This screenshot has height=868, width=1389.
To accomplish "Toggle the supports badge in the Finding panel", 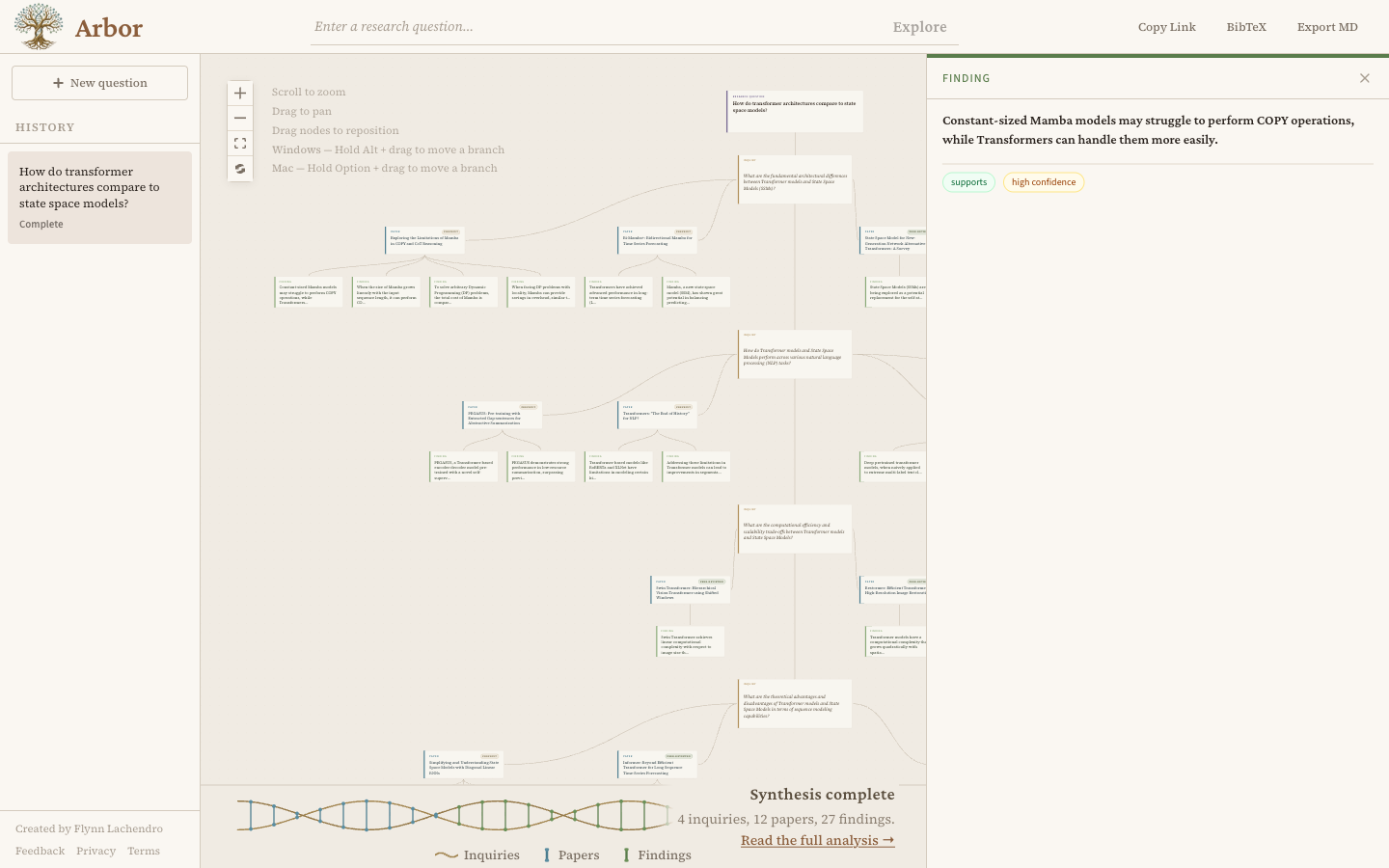I will 968,181.
